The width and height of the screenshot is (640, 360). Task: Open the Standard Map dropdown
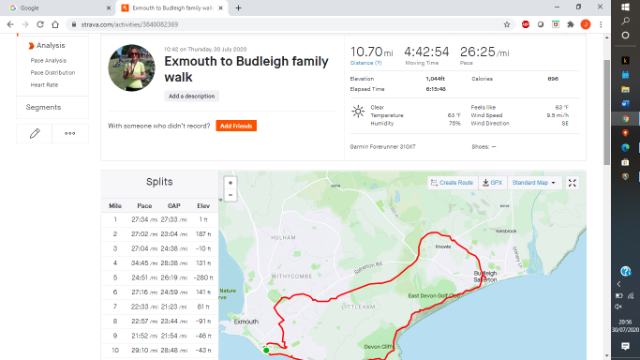534,183
